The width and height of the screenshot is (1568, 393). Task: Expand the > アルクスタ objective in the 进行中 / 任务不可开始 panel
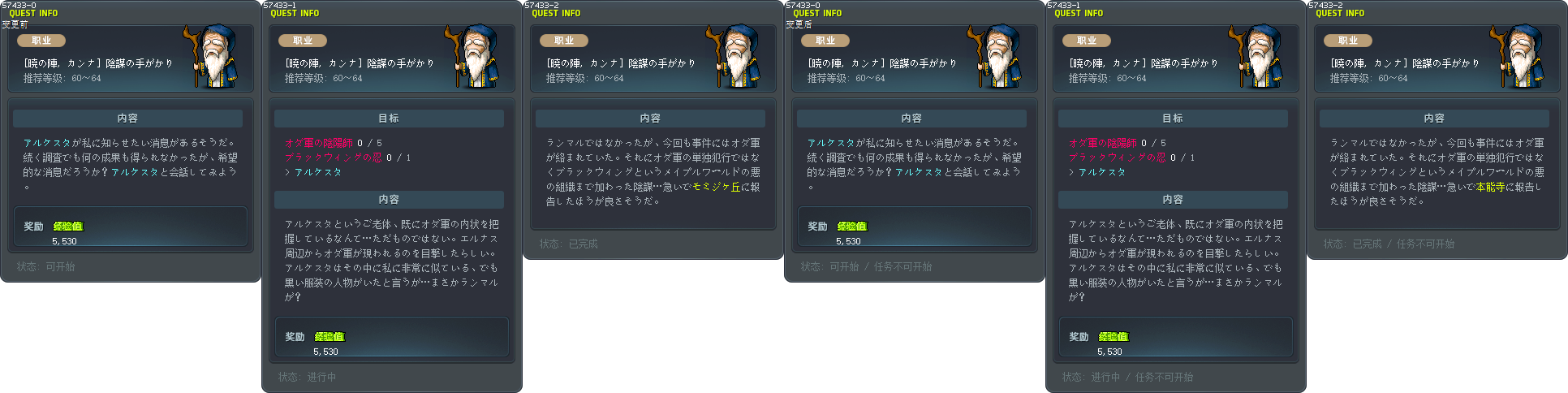(1097, 172)
